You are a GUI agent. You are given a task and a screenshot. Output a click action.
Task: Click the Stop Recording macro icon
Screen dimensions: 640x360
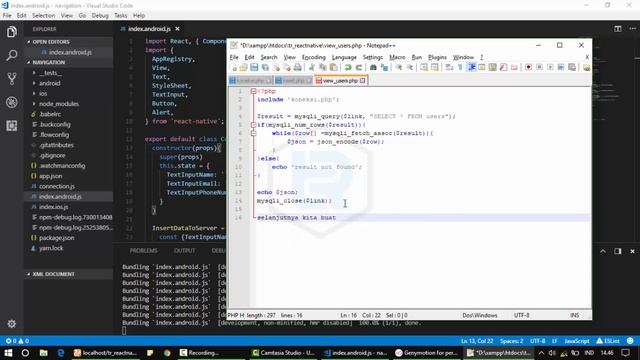pyautogui.click(x=539, y=67)
